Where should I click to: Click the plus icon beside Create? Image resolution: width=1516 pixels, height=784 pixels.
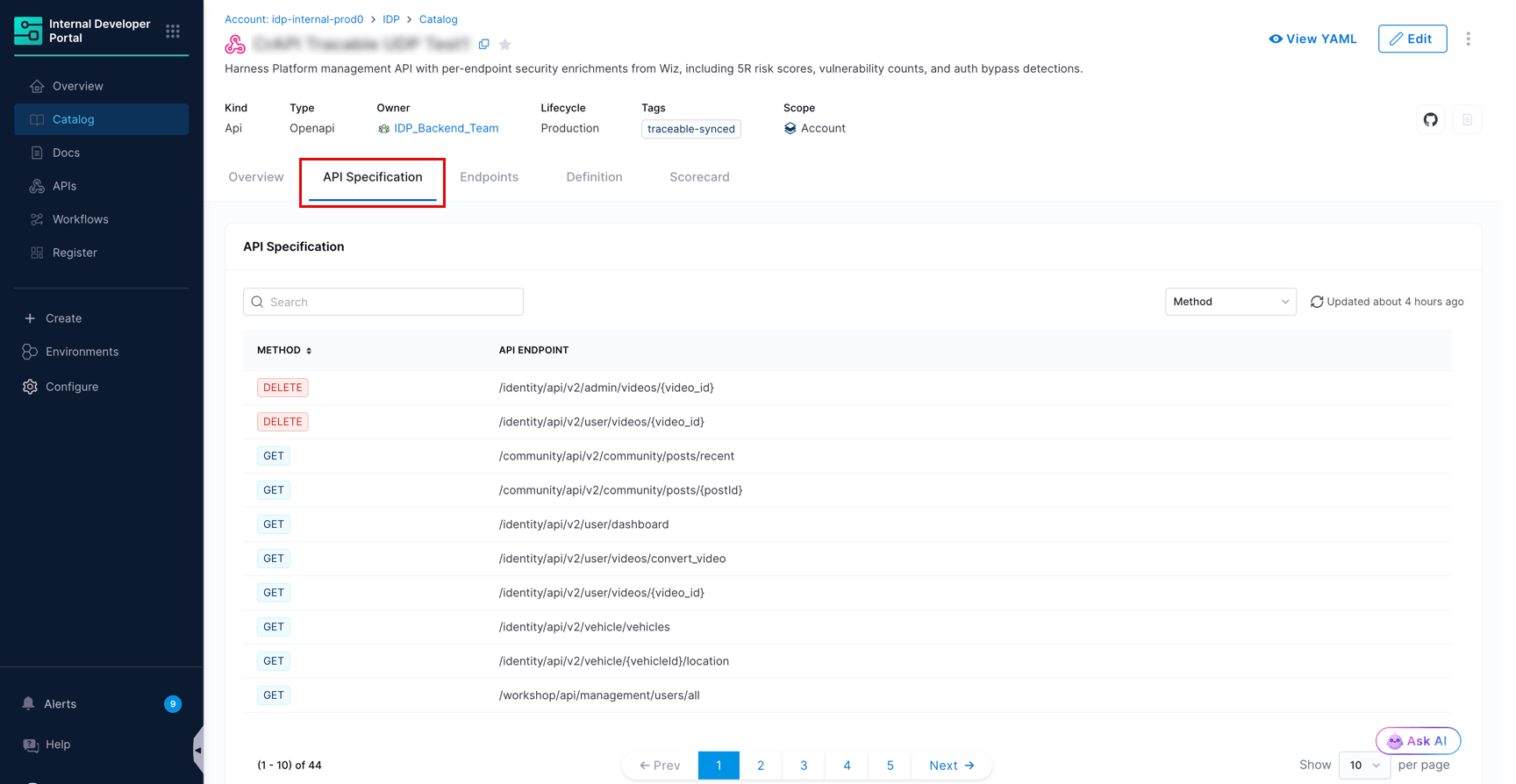coord(30,318)
